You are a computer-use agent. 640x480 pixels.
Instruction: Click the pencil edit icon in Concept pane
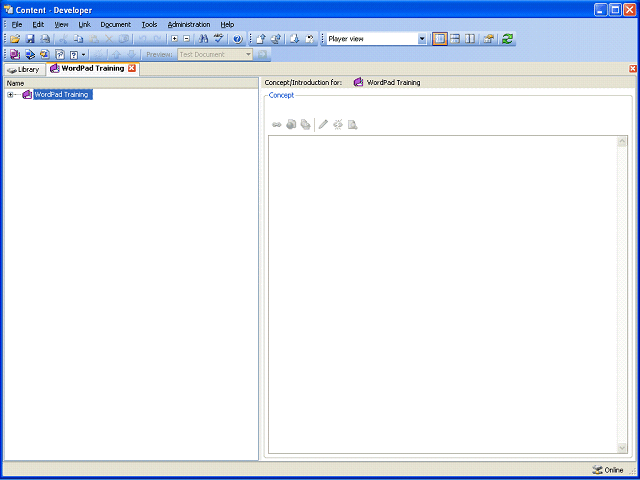[323, 124]
